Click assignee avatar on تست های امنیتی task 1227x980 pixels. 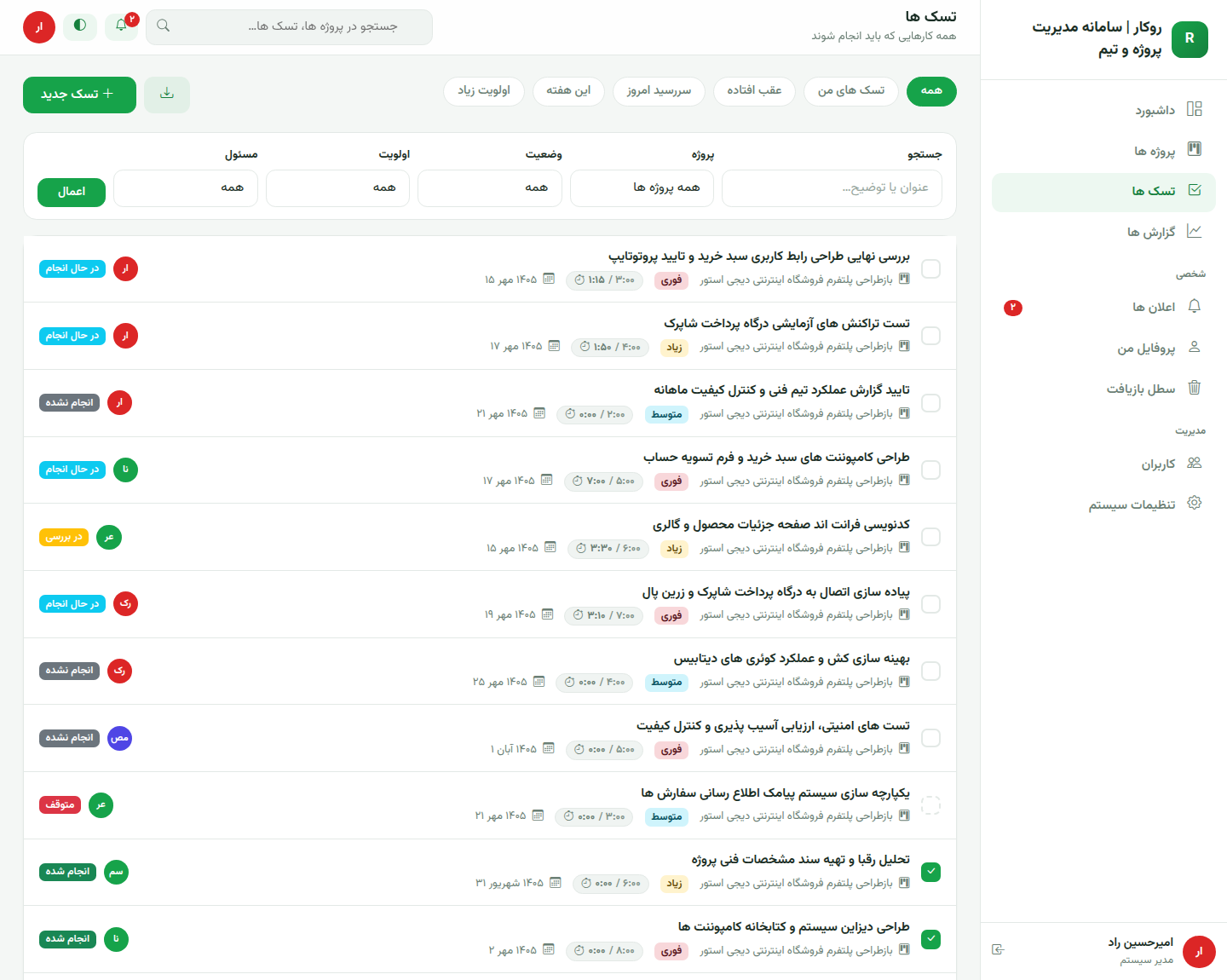120,738
